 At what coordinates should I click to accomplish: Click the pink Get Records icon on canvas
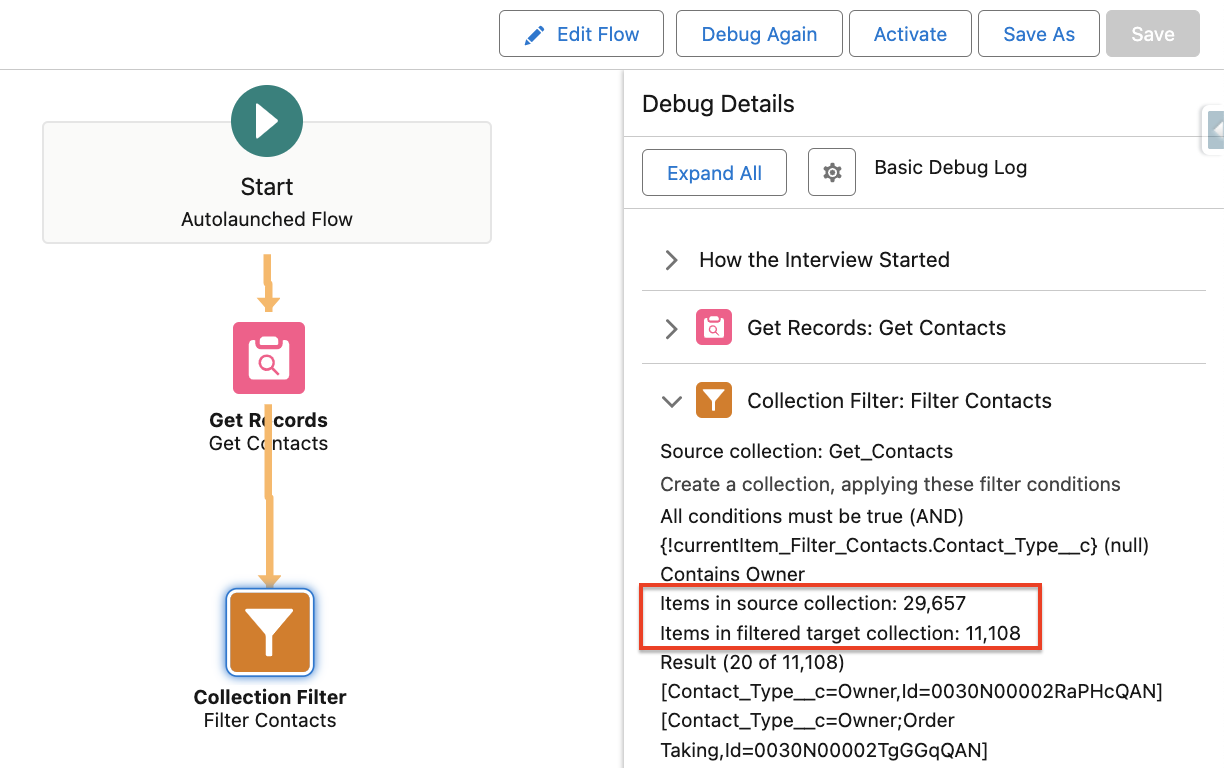click(267, 358)
